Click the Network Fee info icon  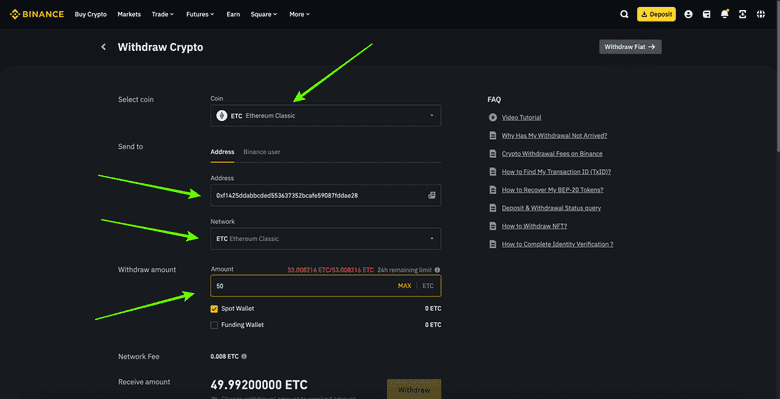tap(244, 357)
